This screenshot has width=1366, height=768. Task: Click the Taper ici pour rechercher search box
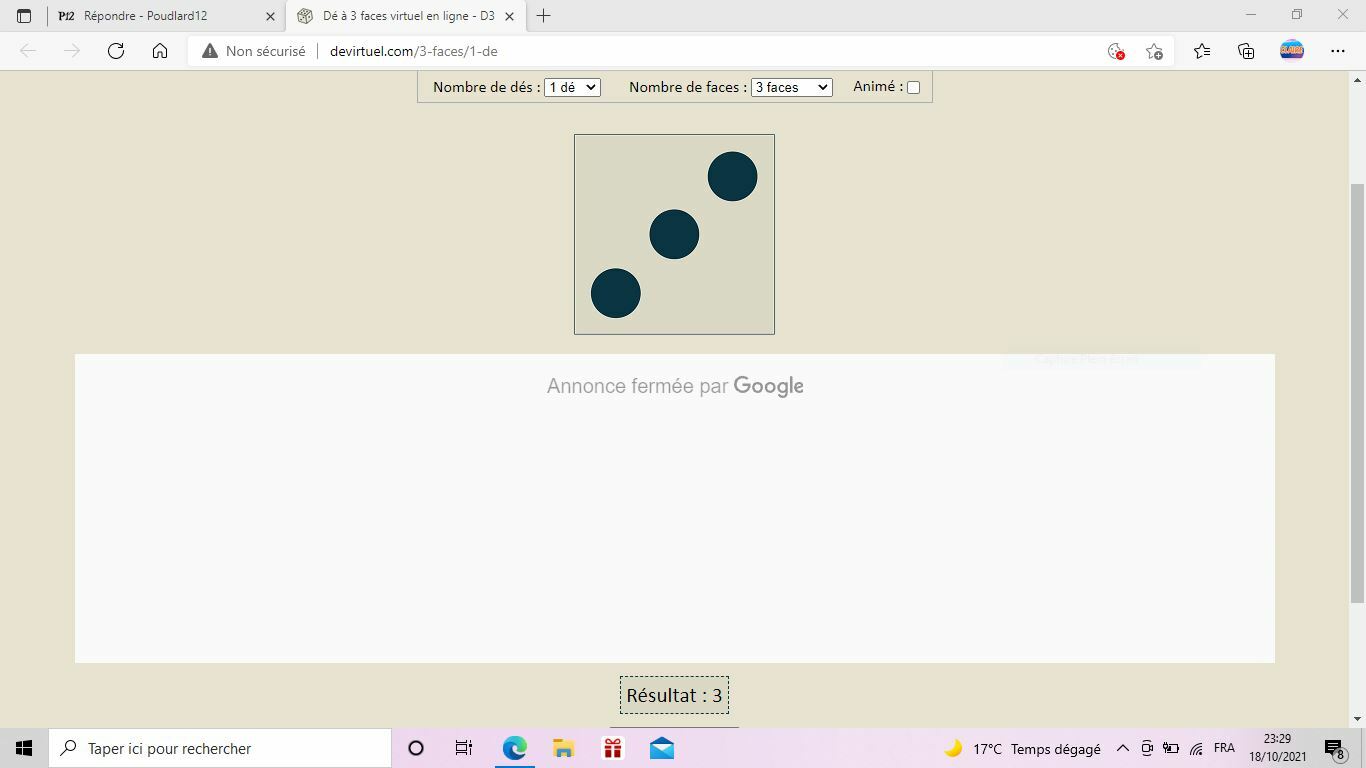tap(220, 748)
